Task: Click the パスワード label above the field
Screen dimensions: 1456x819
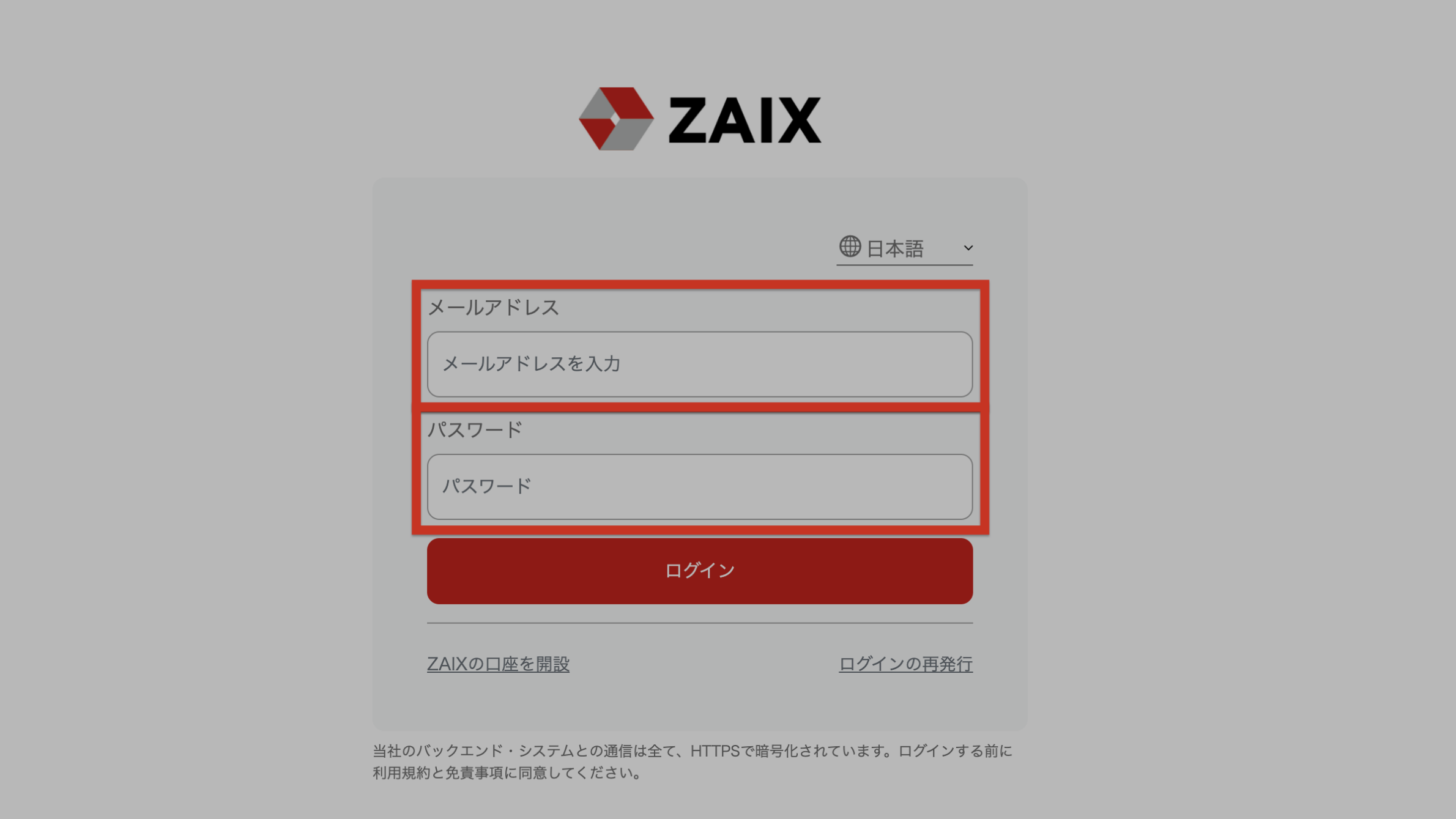Action: (475, 429)
